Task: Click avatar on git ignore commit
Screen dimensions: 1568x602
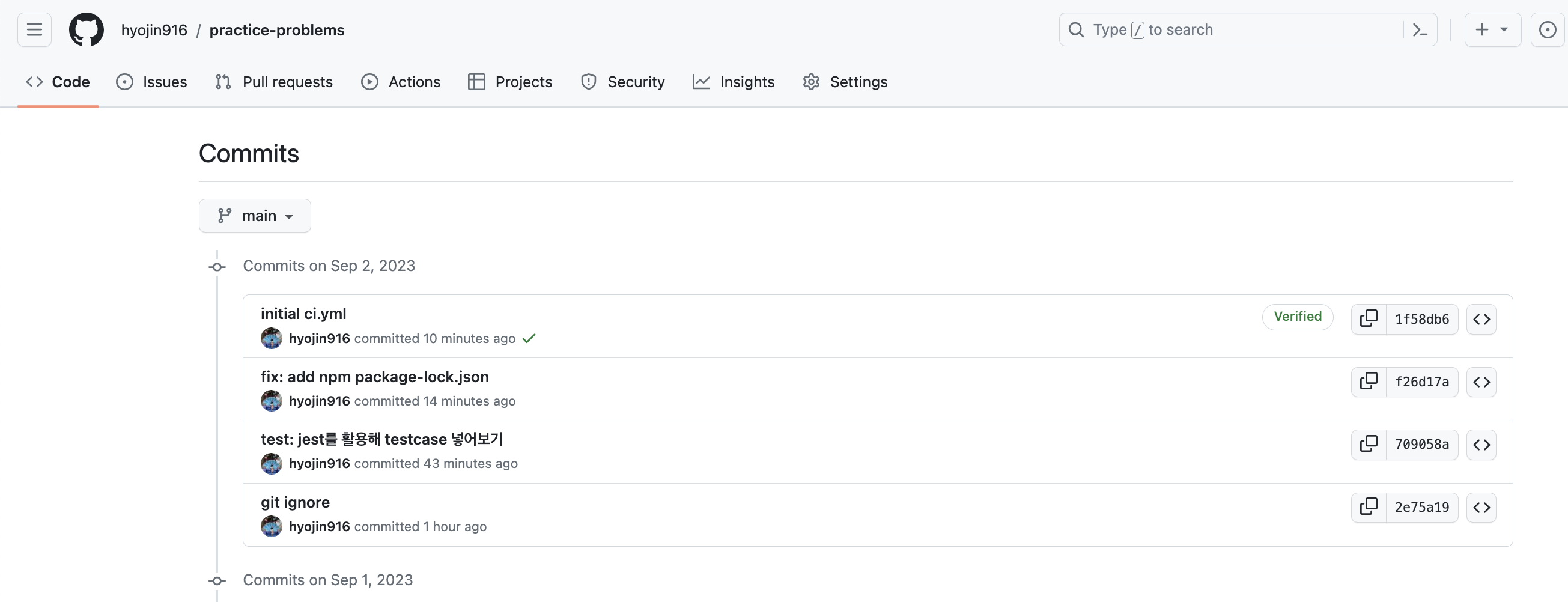Action: coord(272,526)
